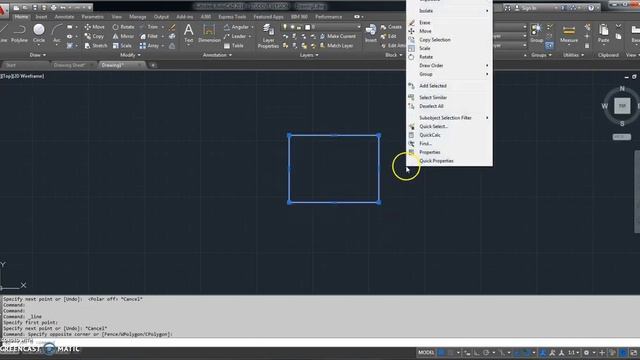Click the Paste clipboard icon
Screen dimensions: 640x360
(x=603, y=33)
